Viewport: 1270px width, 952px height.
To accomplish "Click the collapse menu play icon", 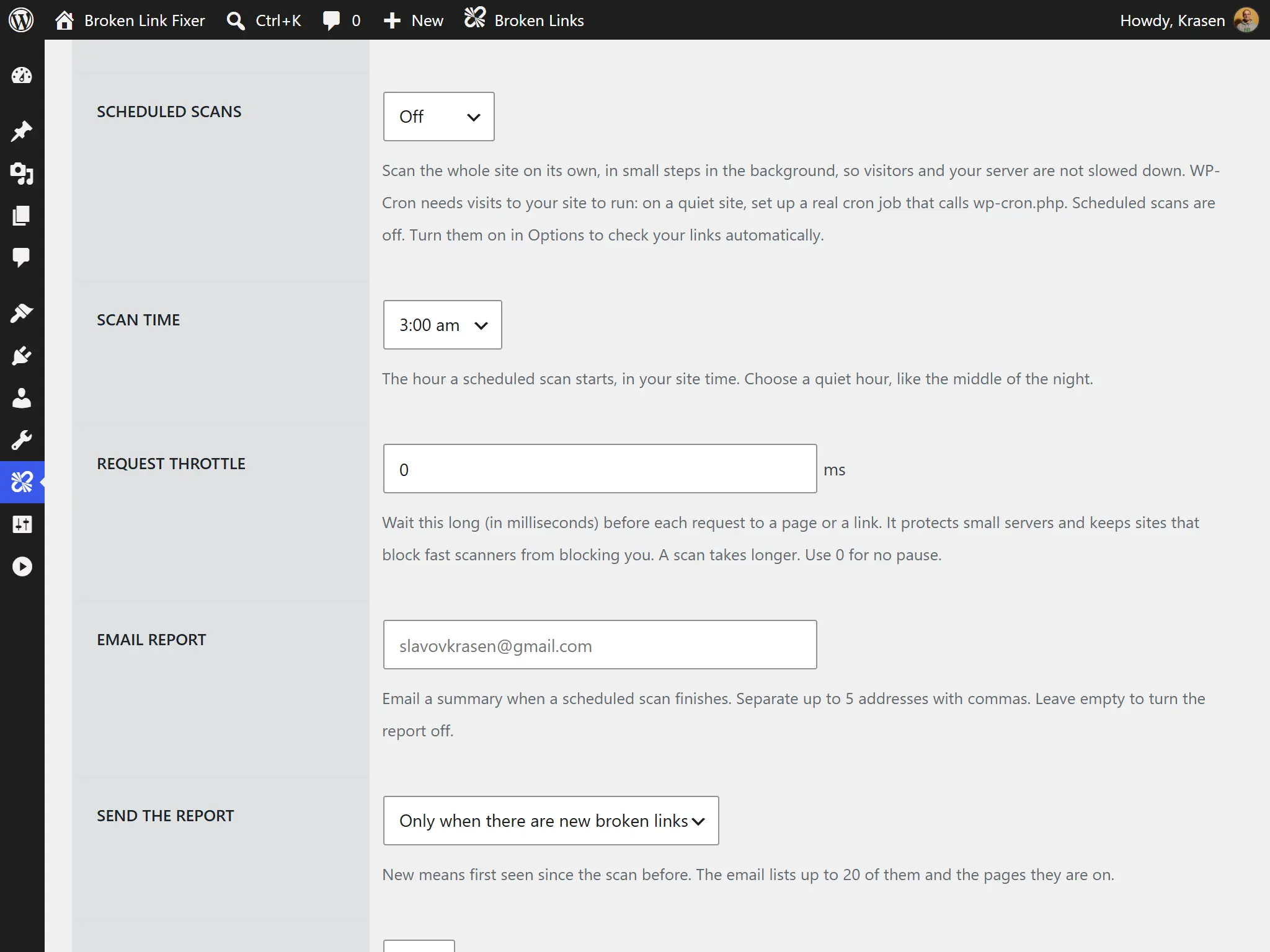I will (22, 566).
